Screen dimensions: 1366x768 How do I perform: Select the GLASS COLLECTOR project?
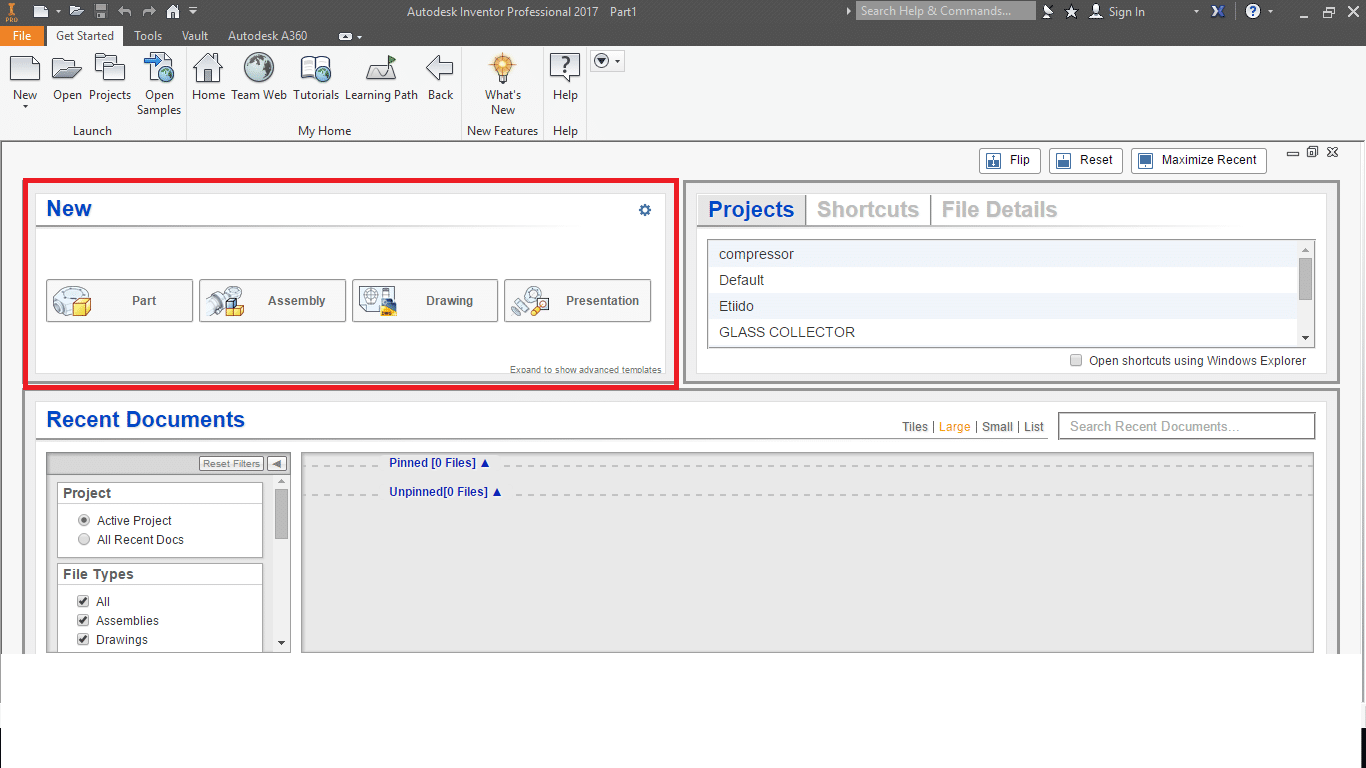(786, 331)
